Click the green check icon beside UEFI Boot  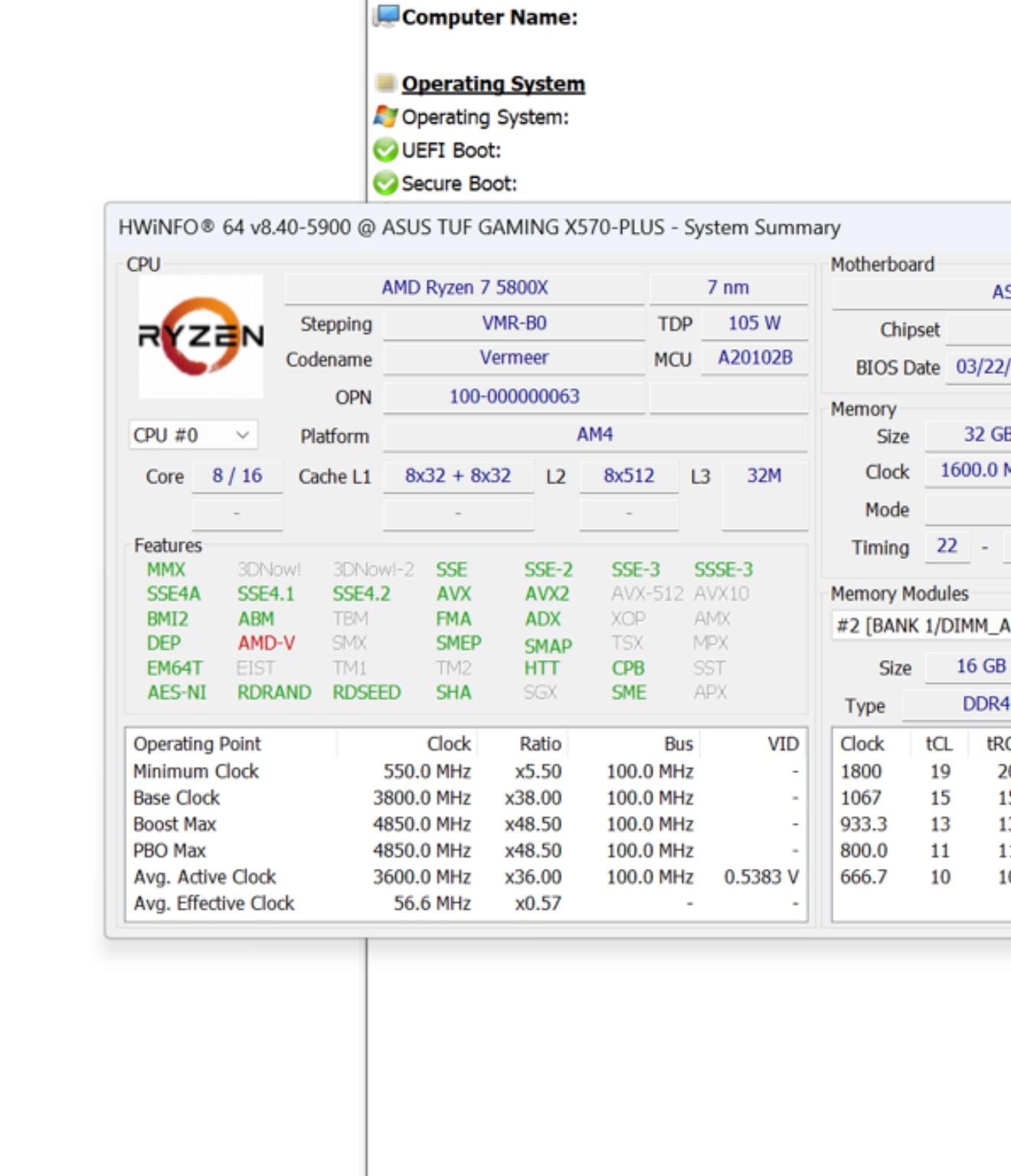pos(385,150)
